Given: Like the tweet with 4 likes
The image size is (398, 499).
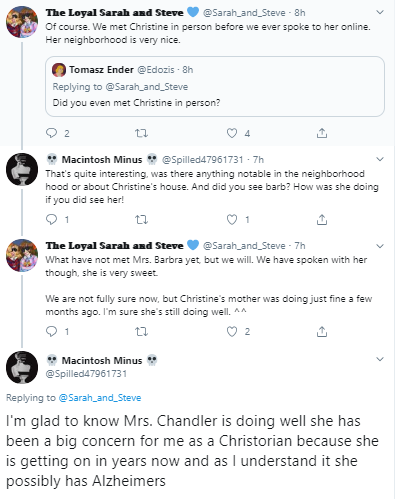Looking at the screenshot, I should (x=232, y=133).
